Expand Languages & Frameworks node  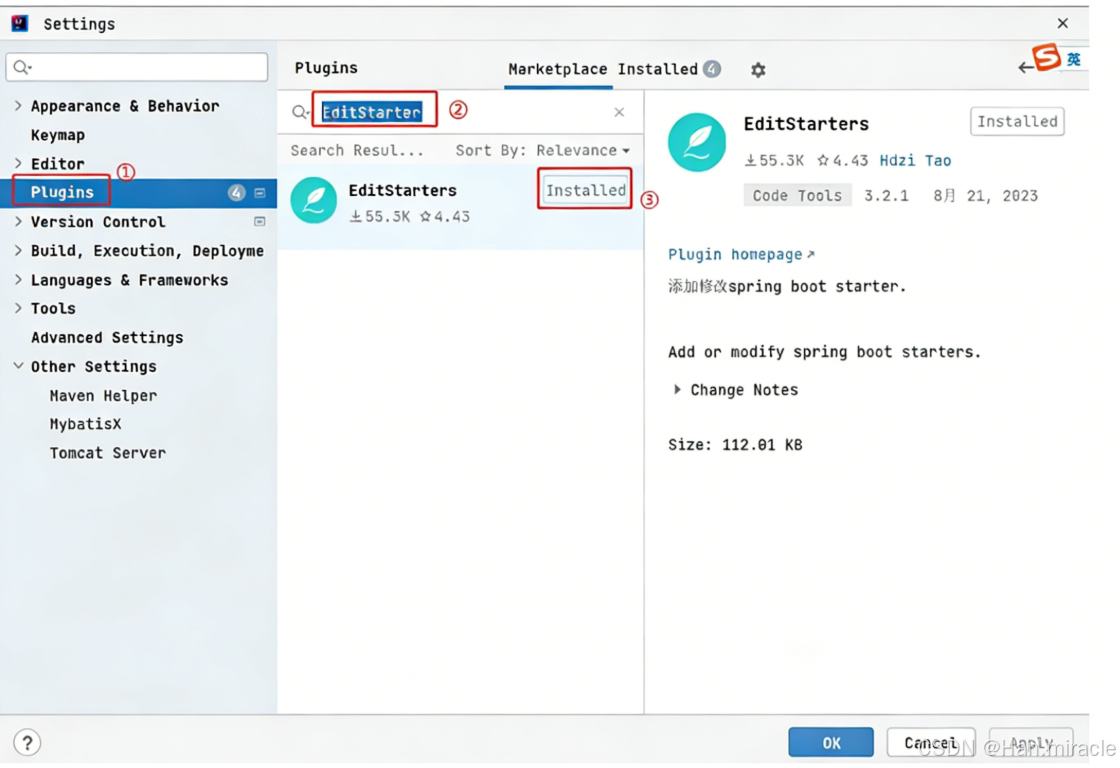(18, 279)
